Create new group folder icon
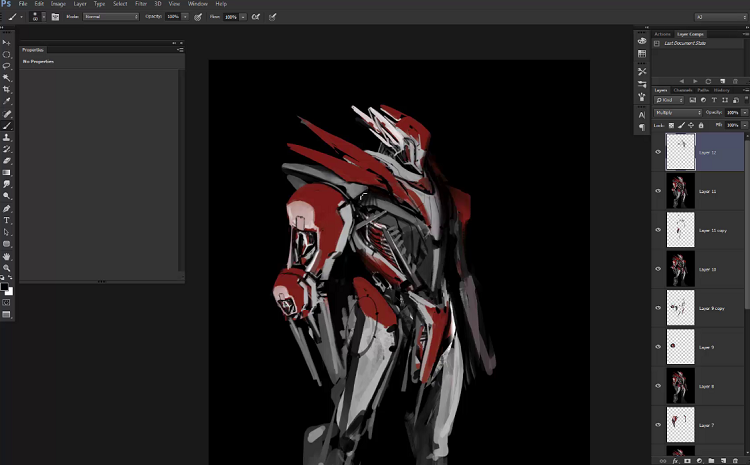Viewport: 750px width, 465px height. pyautogui.click(x=711, y=461)
